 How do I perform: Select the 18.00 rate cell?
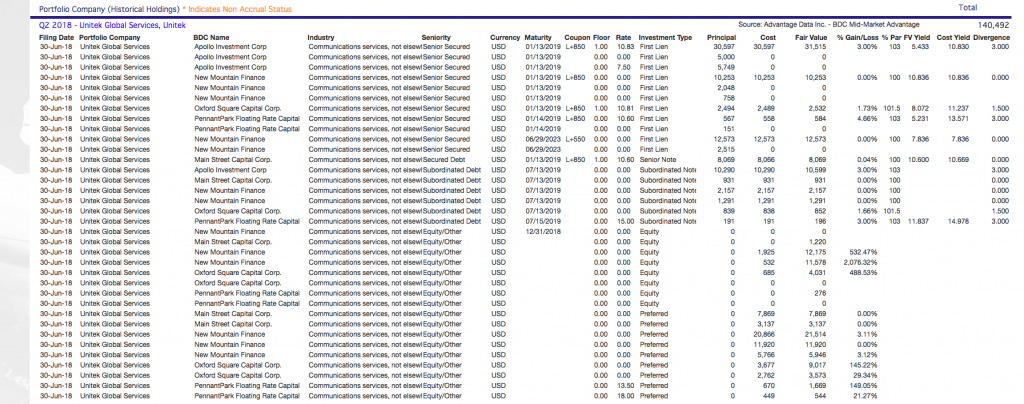tap(624, 396)
